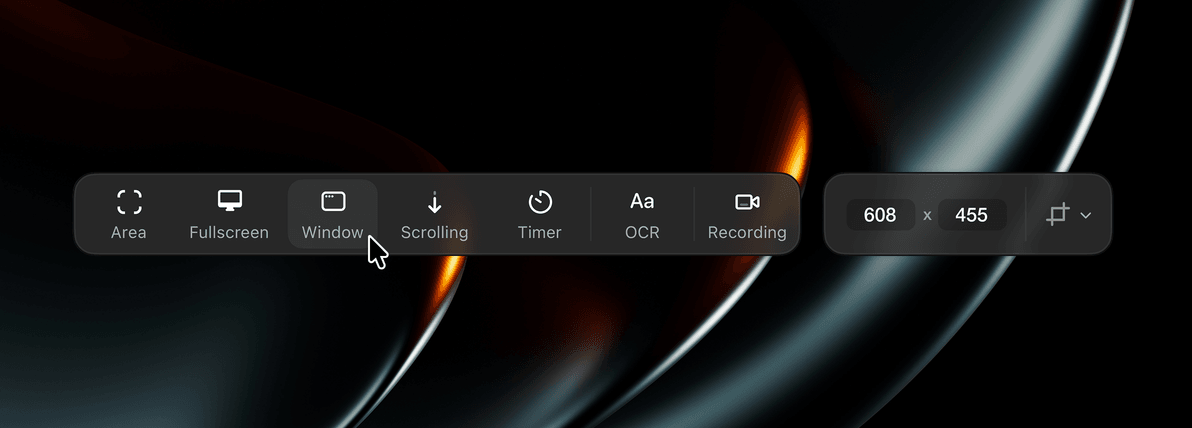Open the Timer stopwatch icon
1192x428 pixels.
[540, 201]
